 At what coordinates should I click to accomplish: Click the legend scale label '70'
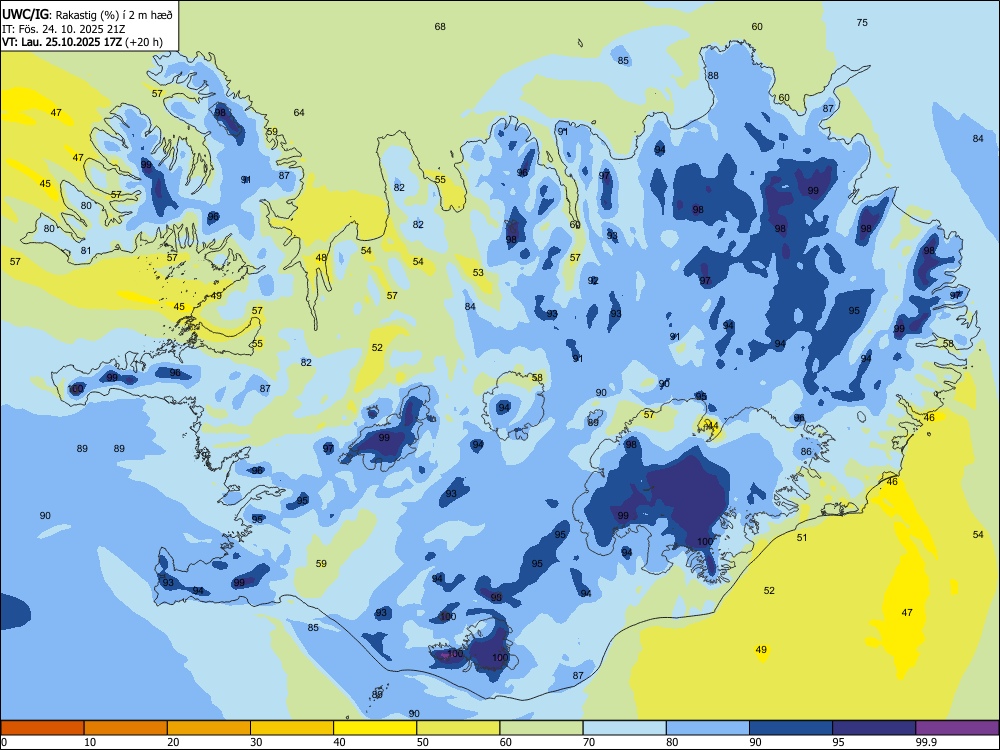[x=589, y=742]
